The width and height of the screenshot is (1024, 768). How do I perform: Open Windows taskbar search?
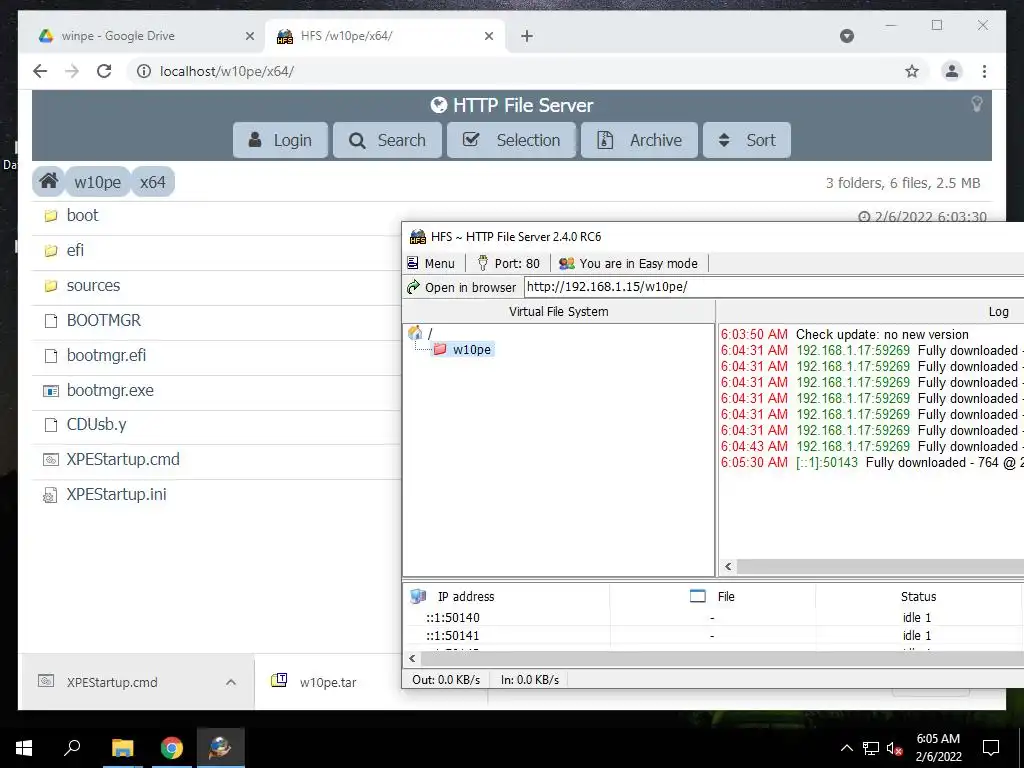click(x=72, y=748)
